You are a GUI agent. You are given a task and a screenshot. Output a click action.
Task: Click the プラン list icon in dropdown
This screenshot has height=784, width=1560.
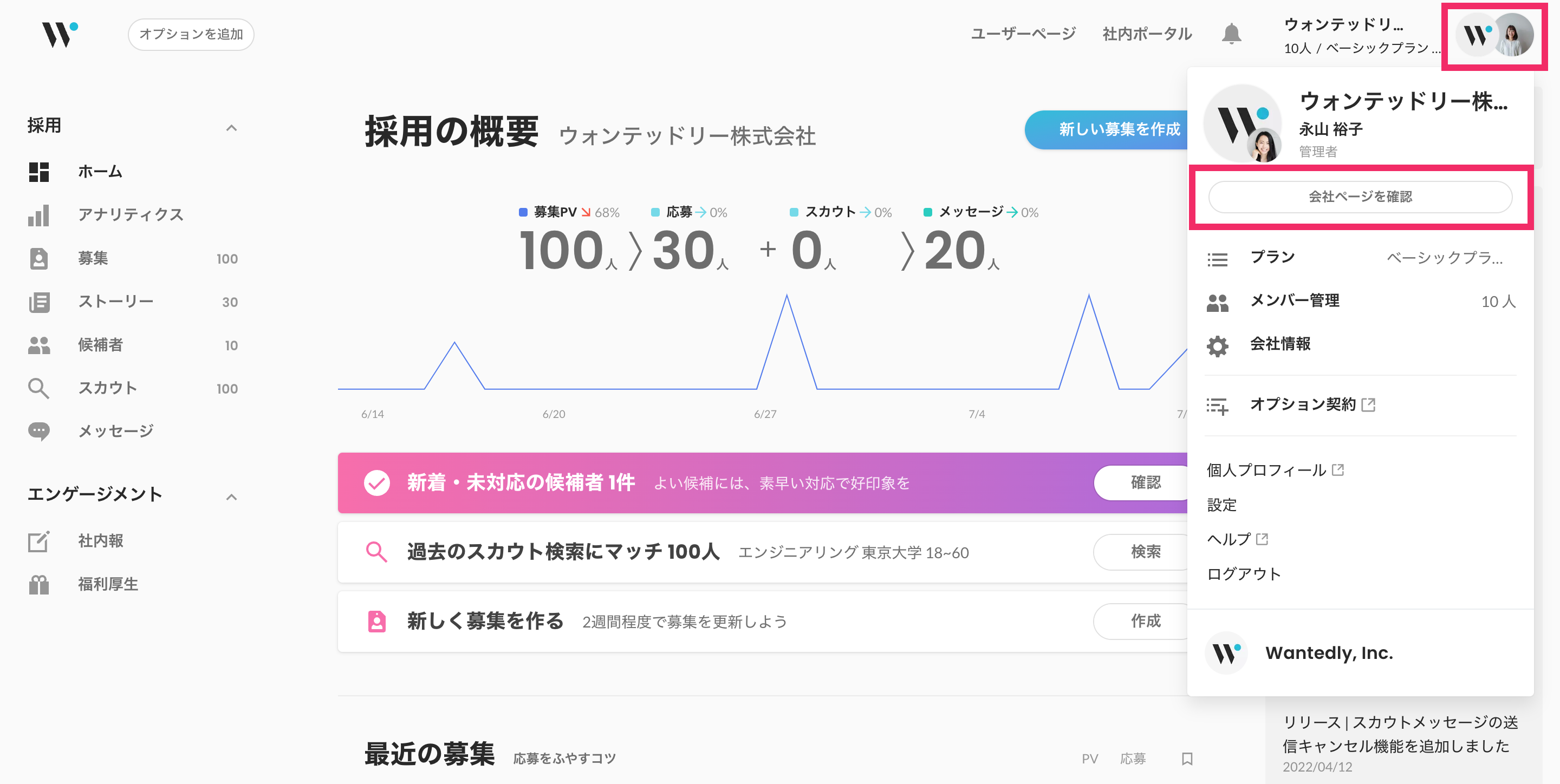click(1217, 259)
